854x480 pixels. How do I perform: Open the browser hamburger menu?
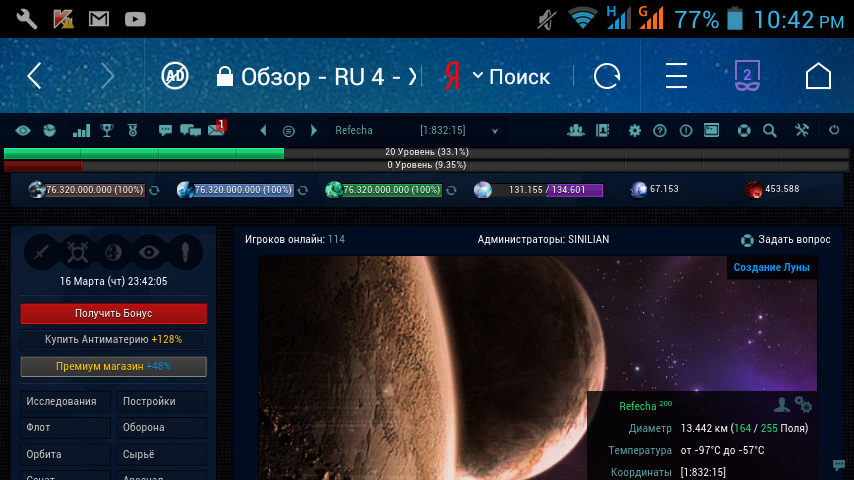click(x=676, y=76)
